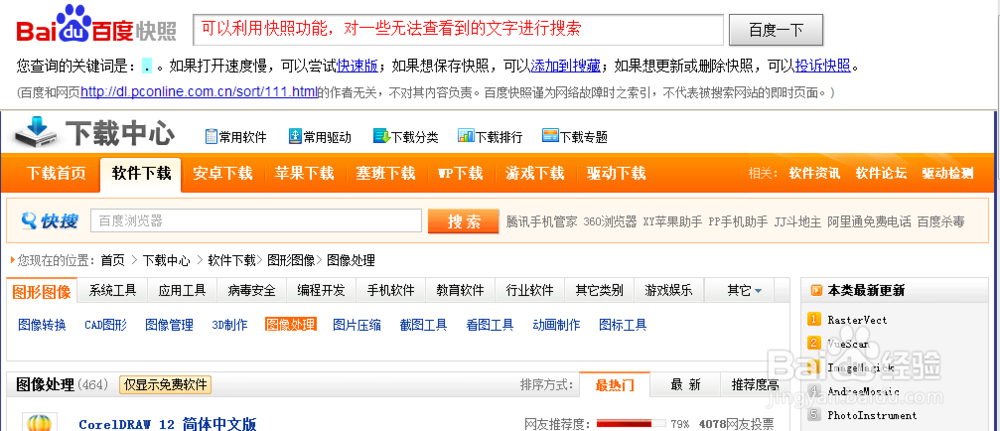Open subcategory 图像转换
Screen dimensions: 1000x431
(x=42, y=325)
